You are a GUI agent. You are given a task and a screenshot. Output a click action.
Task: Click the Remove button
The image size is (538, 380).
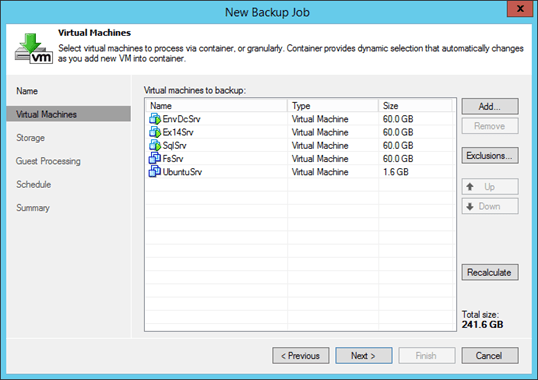[490, 126]
